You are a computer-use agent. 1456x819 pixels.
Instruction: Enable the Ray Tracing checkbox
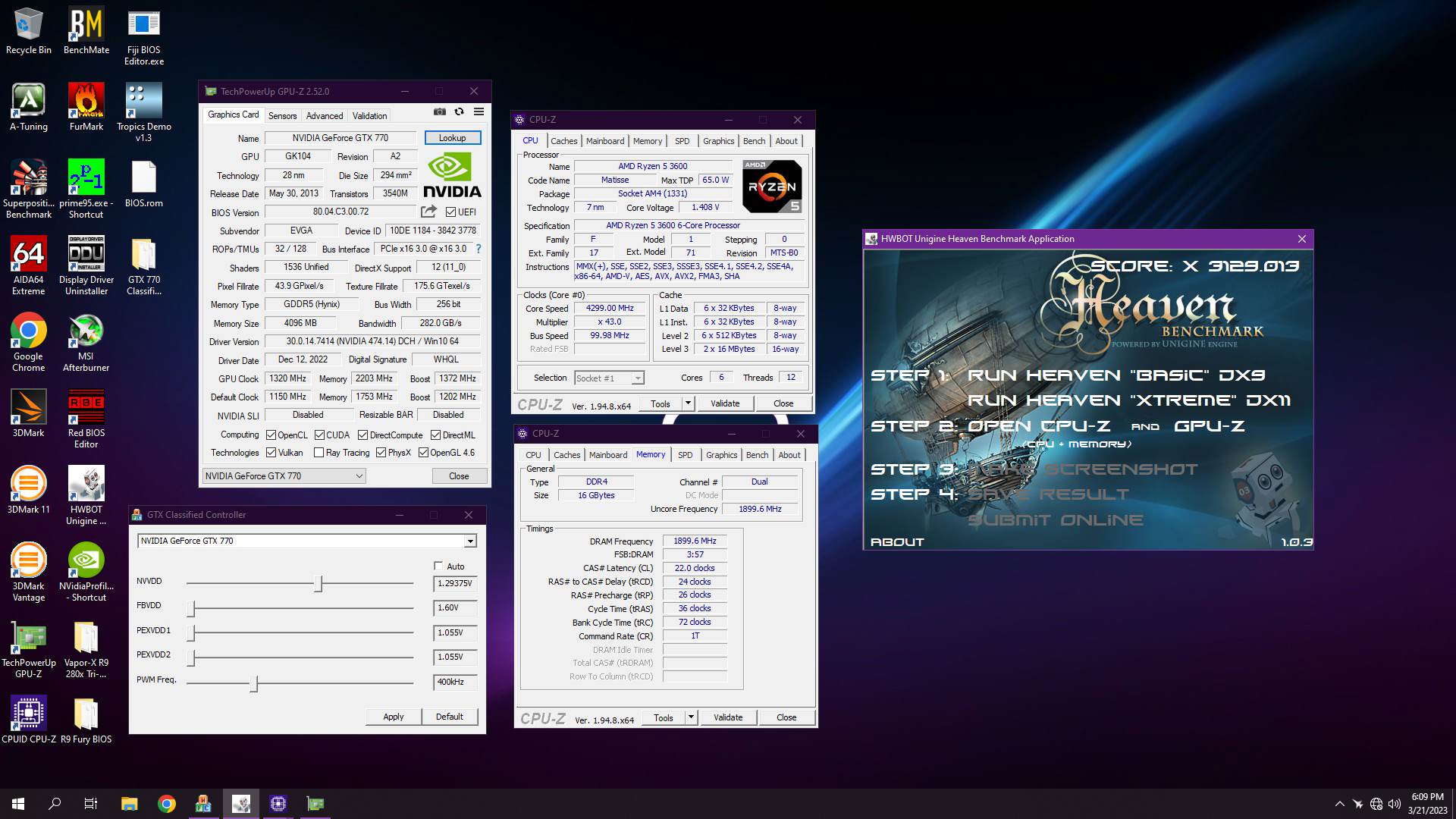click(x=318, y=453)
